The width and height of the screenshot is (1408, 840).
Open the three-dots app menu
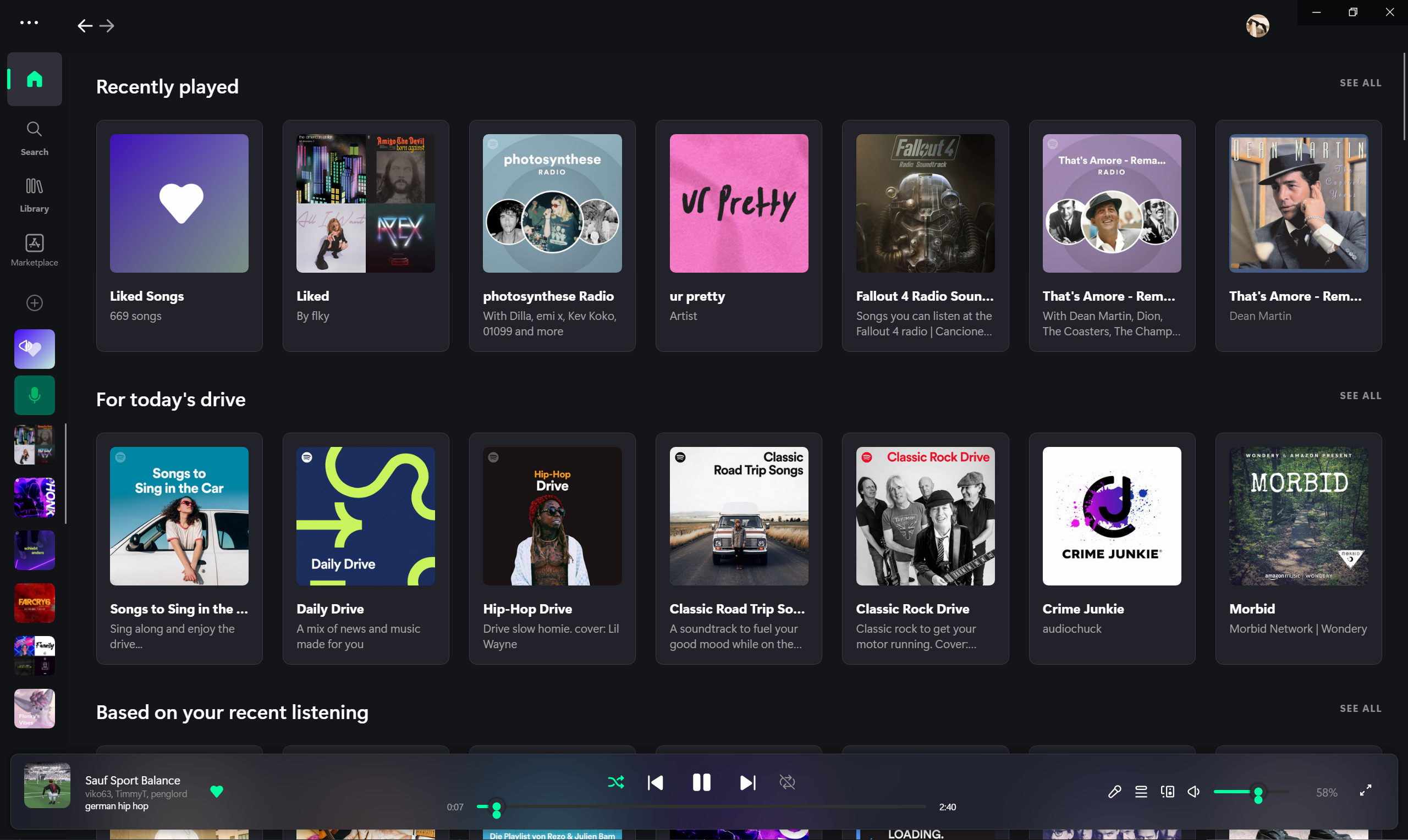[x=29, y=23]
